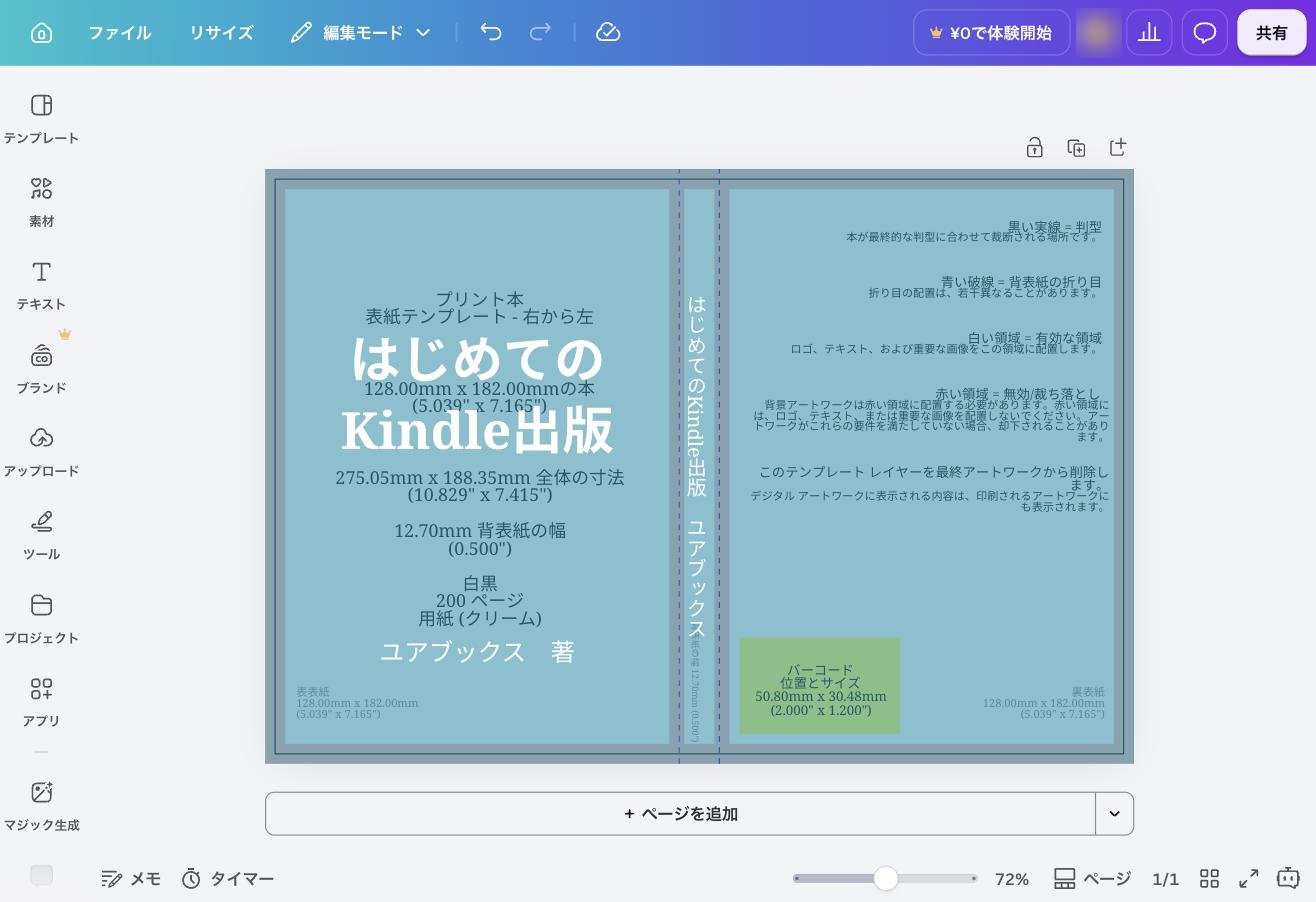Select green barcode placeholder box
The height and width of the screenshot is (902, 1316).
(820, 686)
